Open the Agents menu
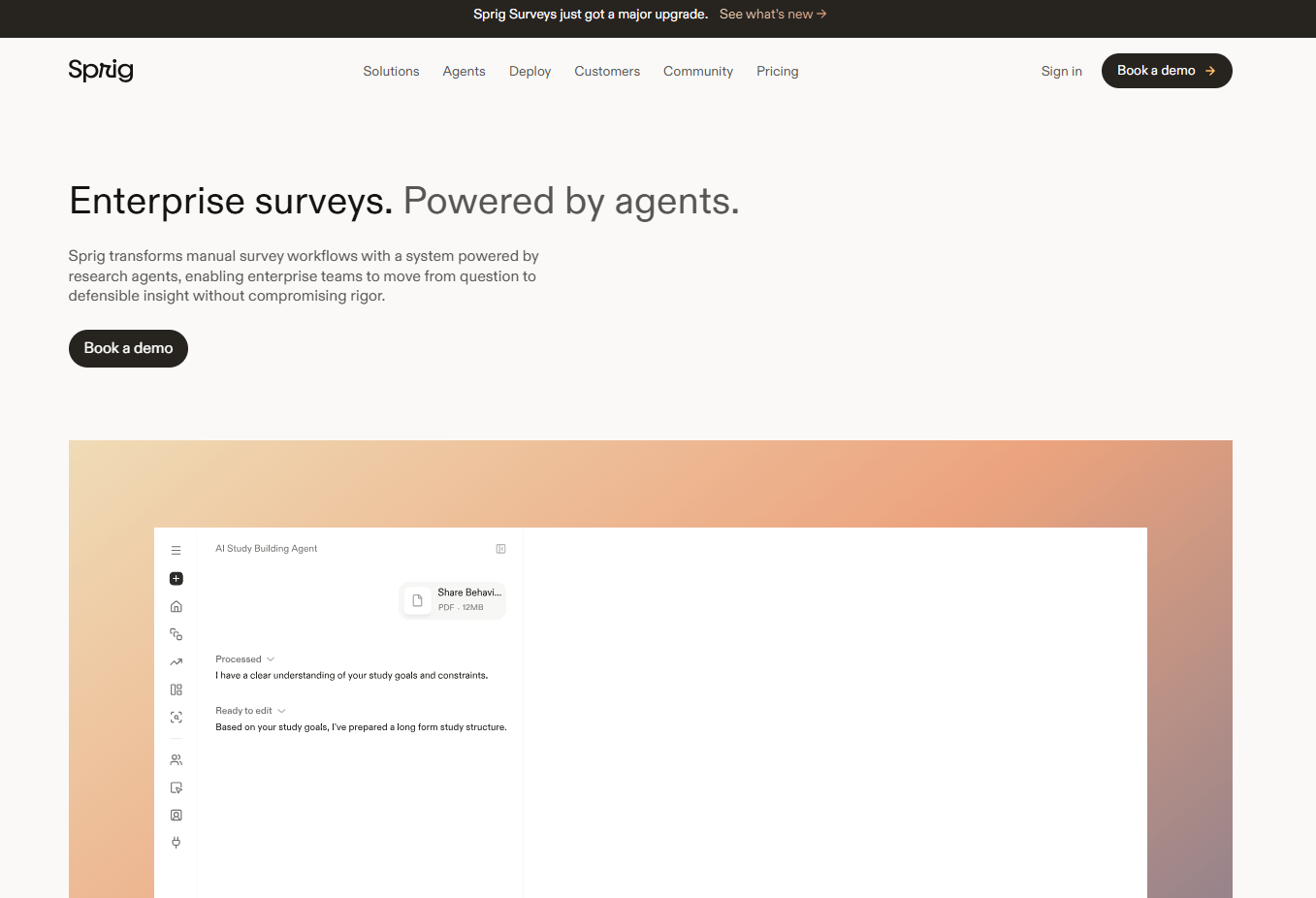The height and width of the screenshot is (898, 1316). [464, 71]
